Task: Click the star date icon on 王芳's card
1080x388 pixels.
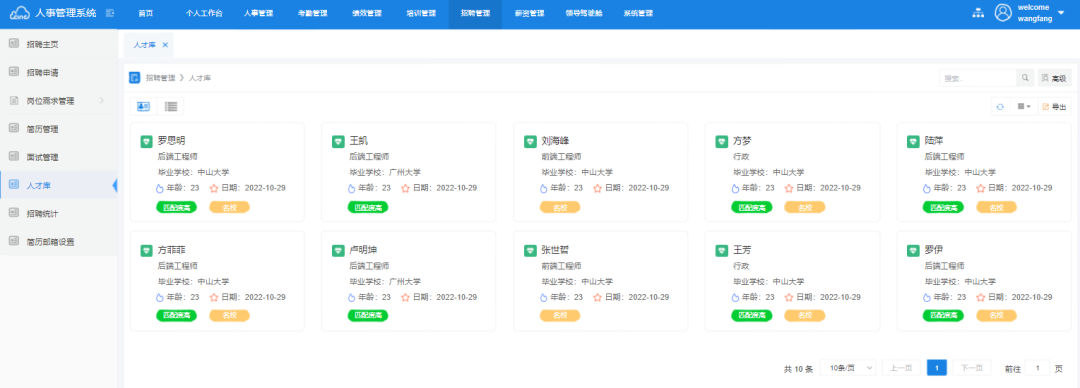Action: tap(789, 297)
